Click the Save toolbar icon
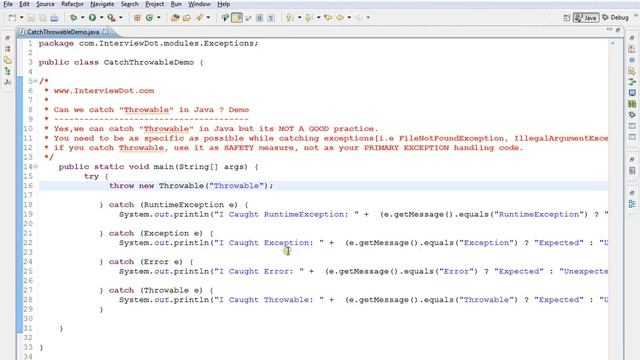This screenshot has height=360, width=640. coord(31,18)
